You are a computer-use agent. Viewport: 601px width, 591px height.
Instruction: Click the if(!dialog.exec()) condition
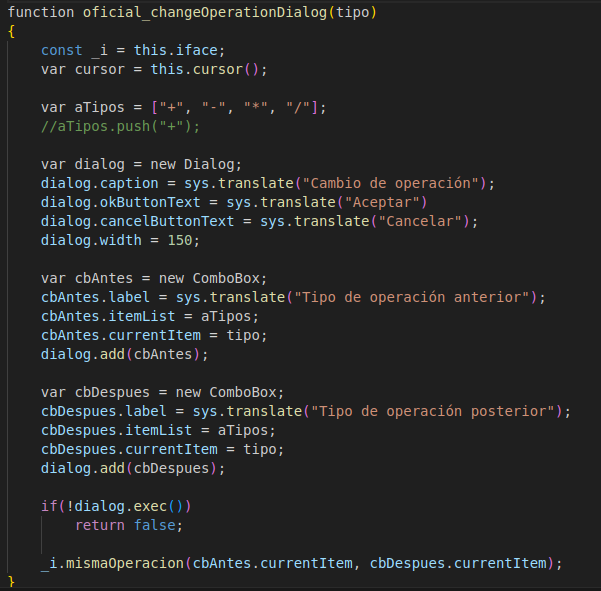116,506
